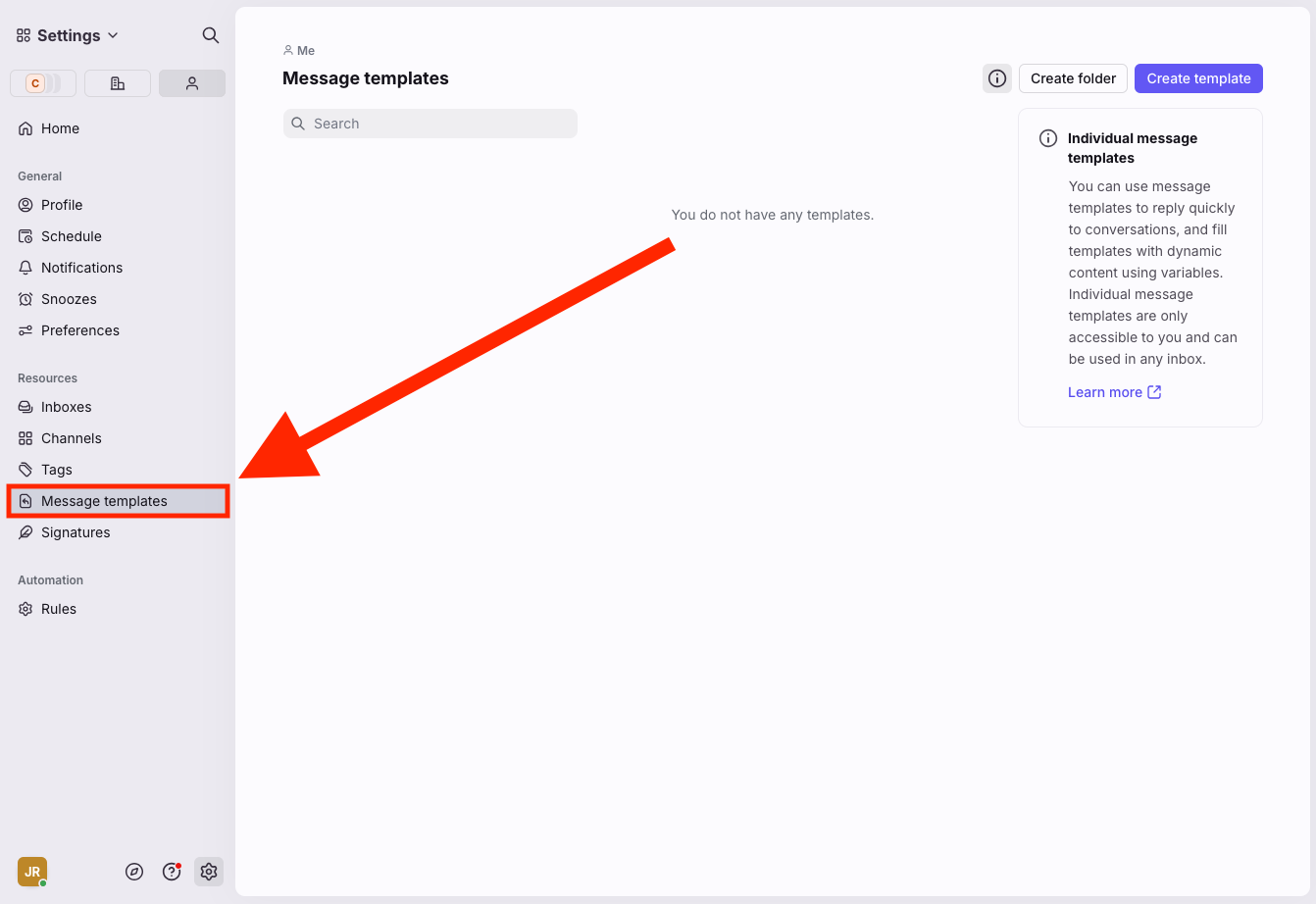Open the JR user avatar
The width and height of the screenshot is (1316, 904).
32,872
